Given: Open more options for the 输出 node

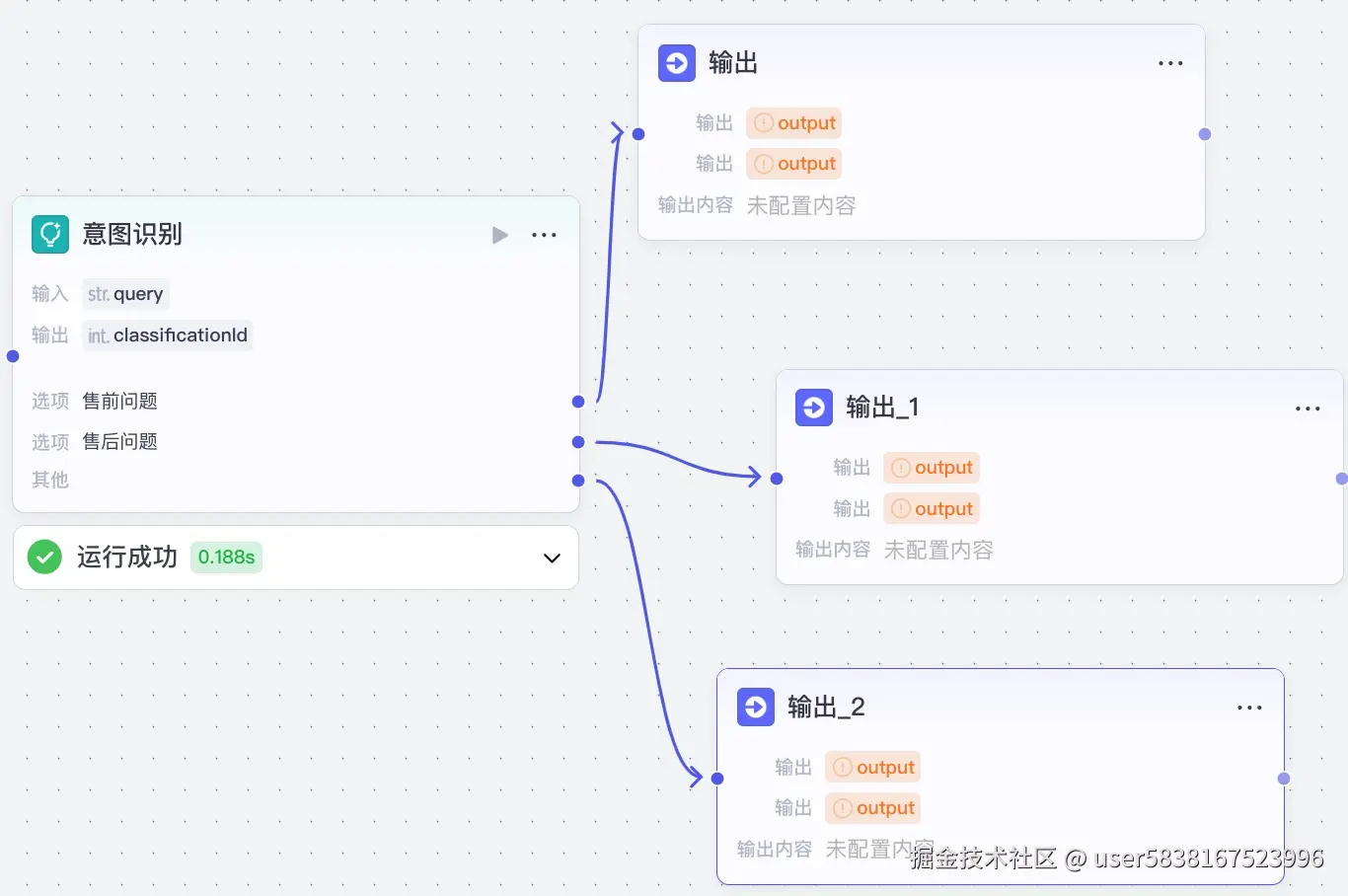Looking at the screenshot, I should click(x=1170, y=63).
